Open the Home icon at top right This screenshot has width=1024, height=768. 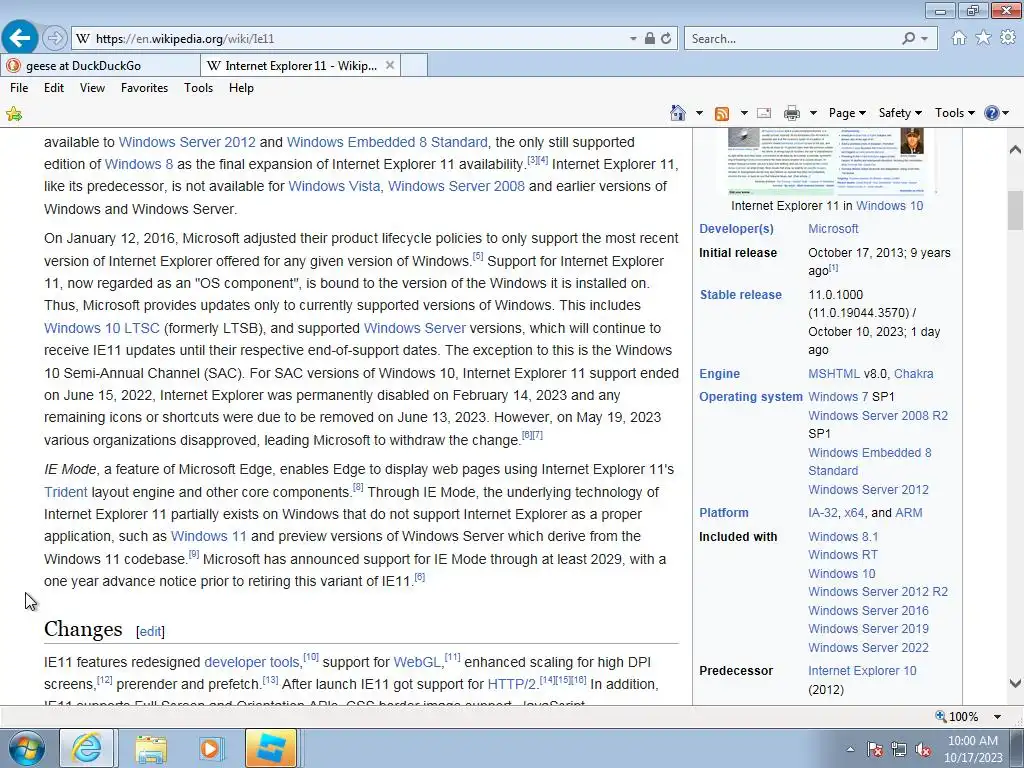click(959, 38)
